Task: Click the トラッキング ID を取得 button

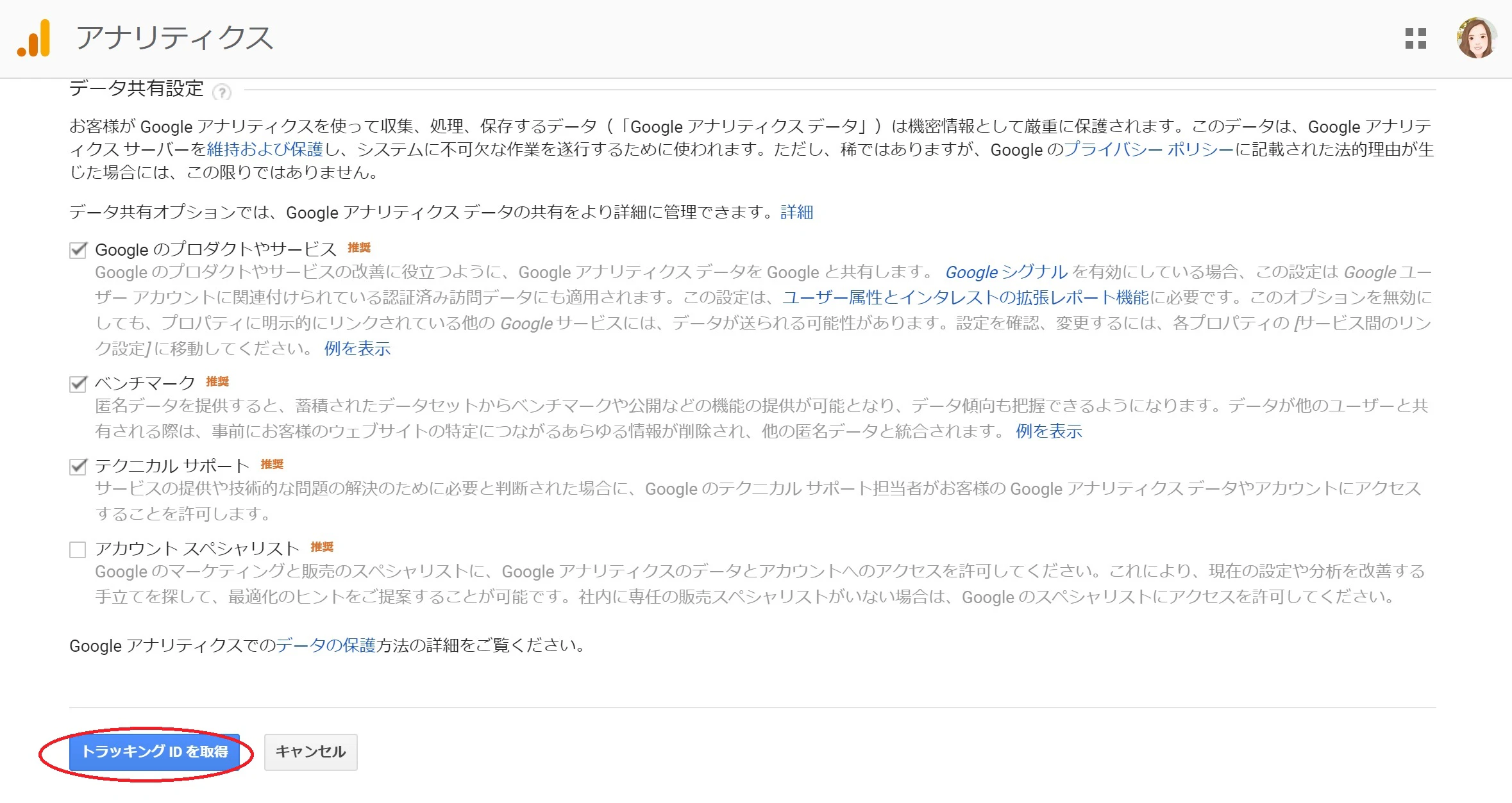Action: click(155, 752)
